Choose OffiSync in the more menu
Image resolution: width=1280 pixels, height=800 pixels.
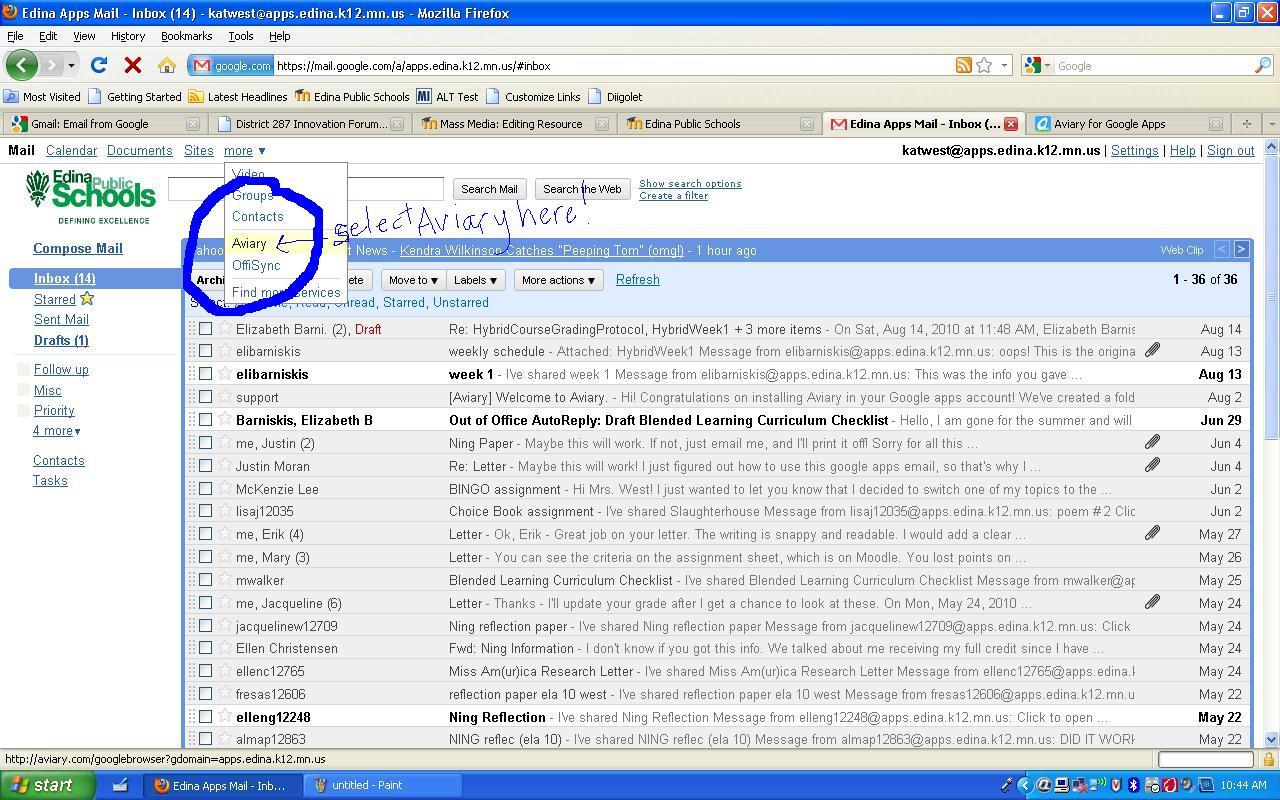click(256, 265)
